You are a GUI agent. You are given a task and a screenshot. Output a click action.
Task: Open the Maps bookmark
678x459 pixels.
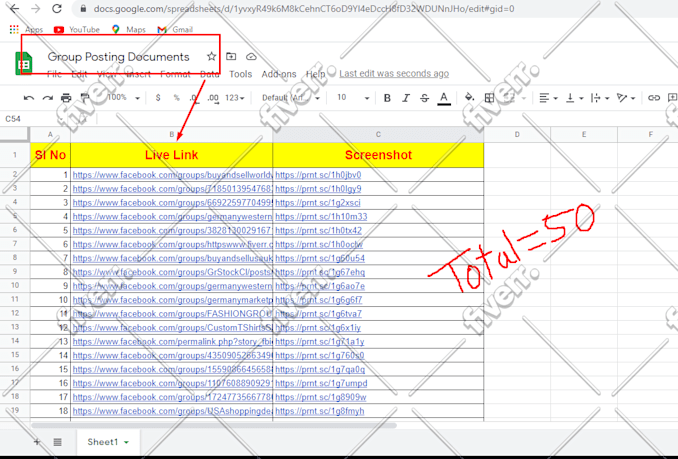pos(128,29)
